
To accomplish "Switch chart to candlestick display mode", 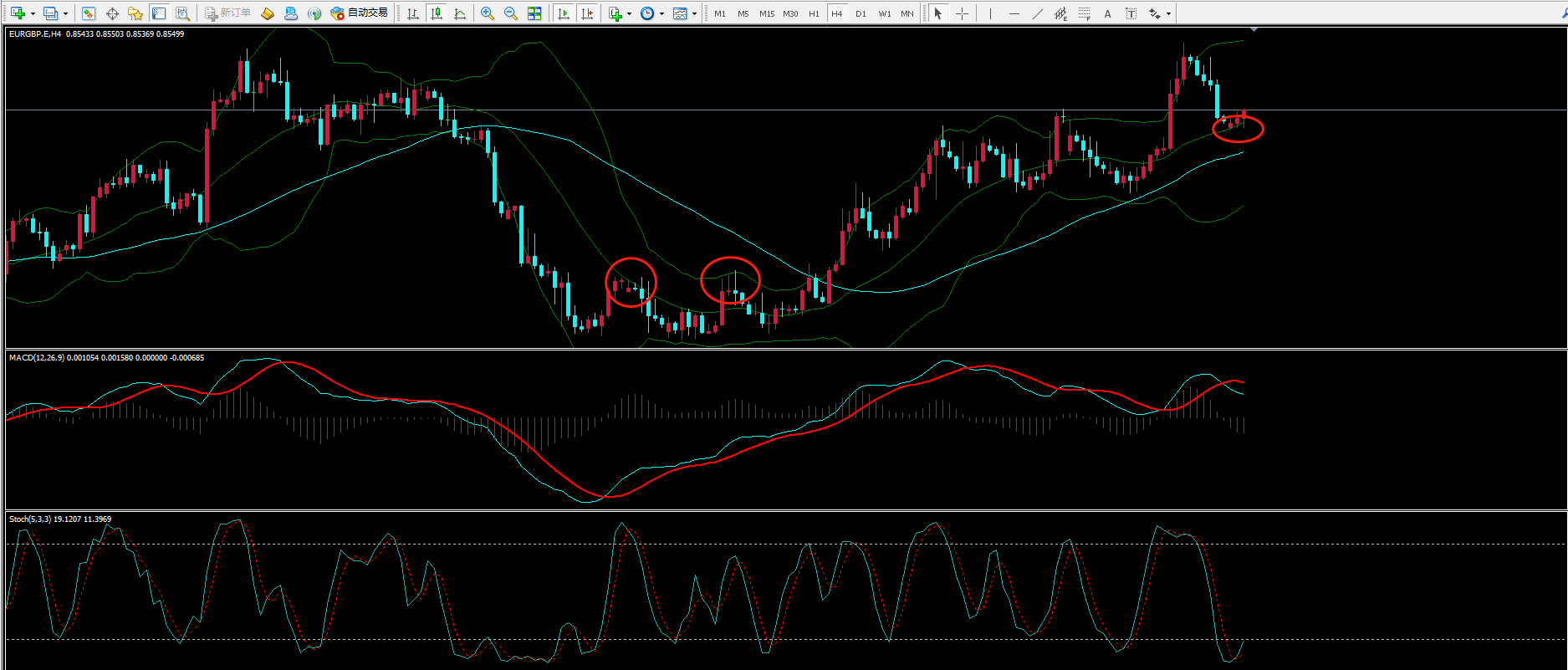I will coord(437,13).
